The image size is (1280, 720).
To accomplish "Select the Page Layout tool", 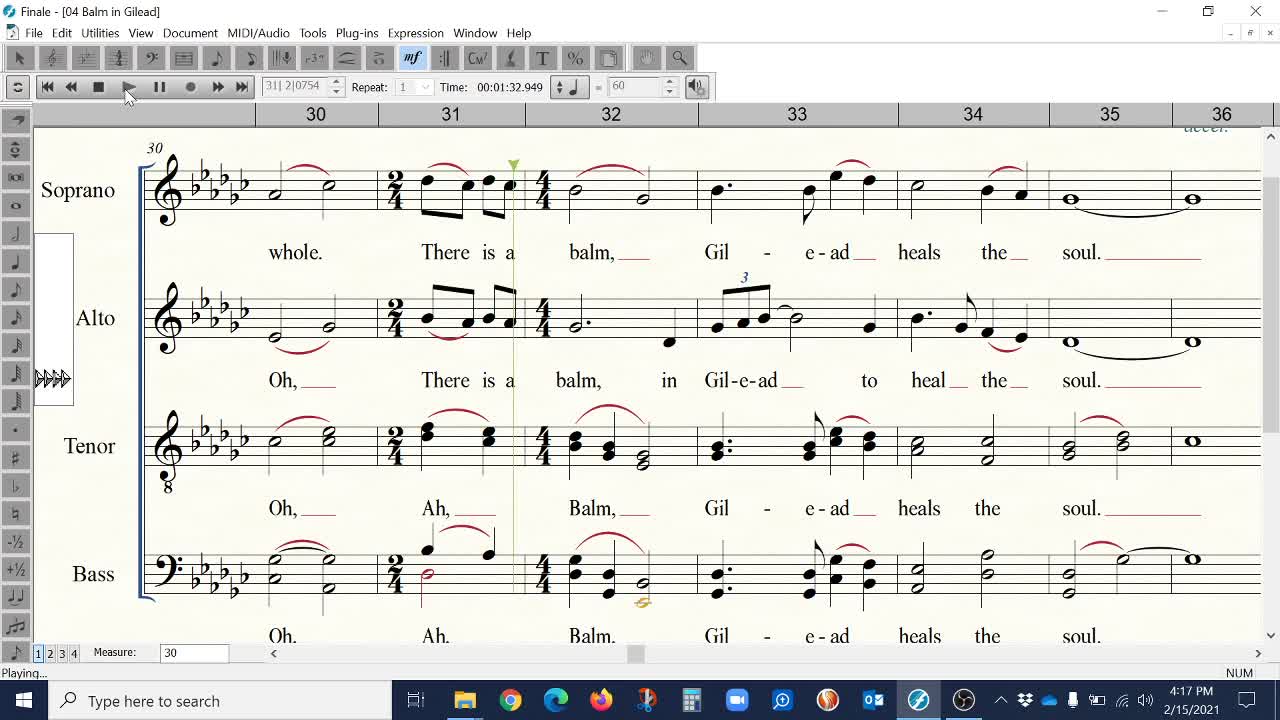I will point(608,58).
